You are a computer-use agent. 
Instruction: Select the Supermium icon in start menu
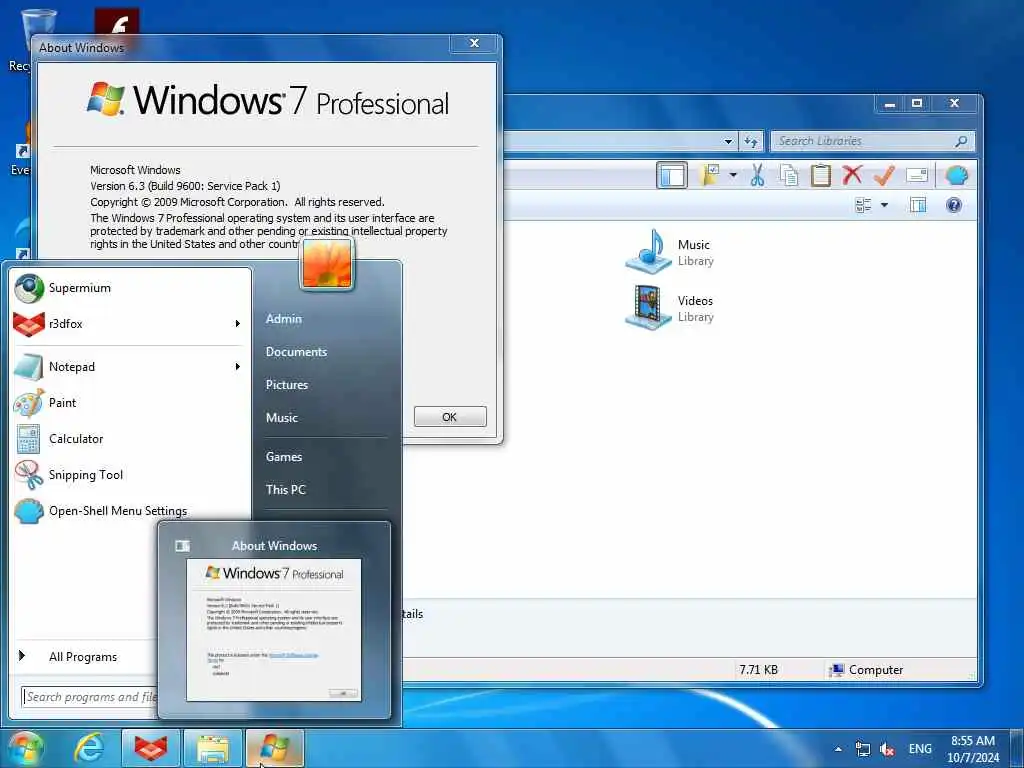point(29,289)
